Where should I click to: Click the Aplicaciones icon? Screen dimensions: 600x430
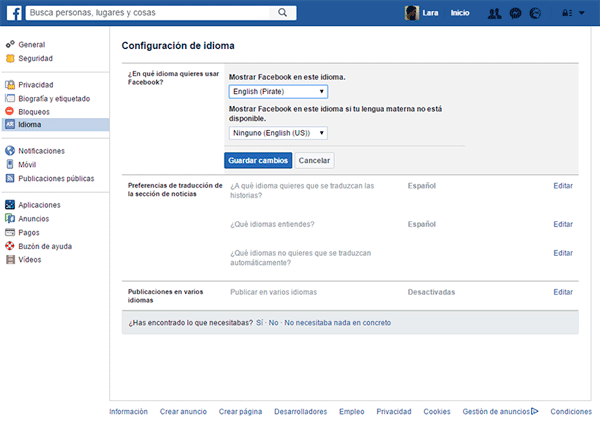click(x=10, y=205)
